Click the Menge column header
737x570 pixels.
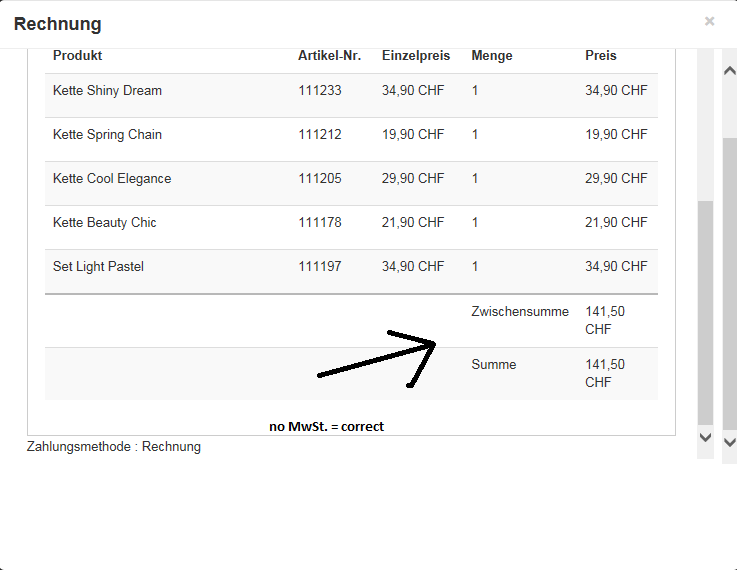coord(492,56)
